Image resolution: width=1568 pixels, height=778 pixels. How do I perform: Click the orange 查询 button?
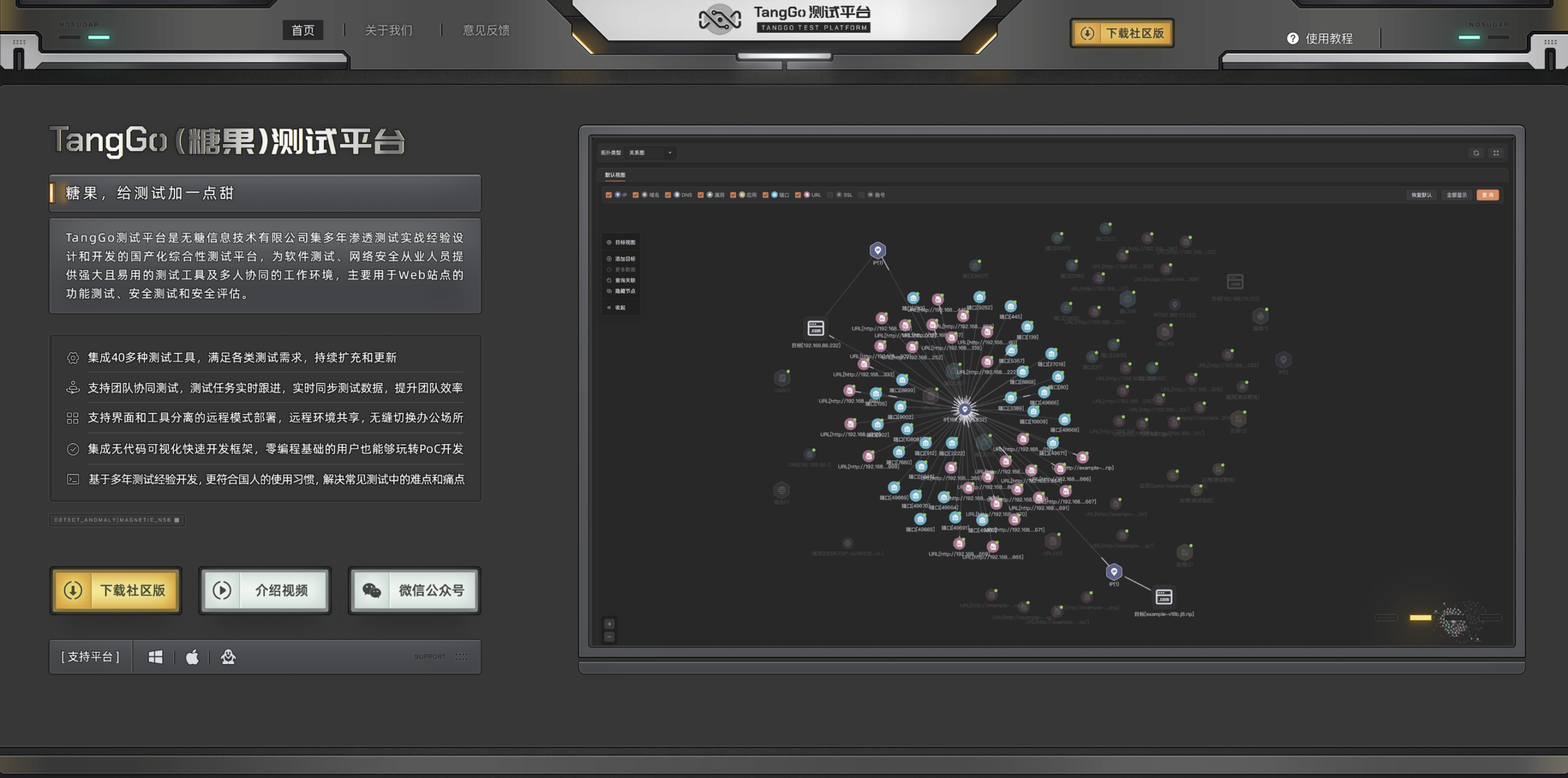pyautogui.click(x=1487, y=195)
